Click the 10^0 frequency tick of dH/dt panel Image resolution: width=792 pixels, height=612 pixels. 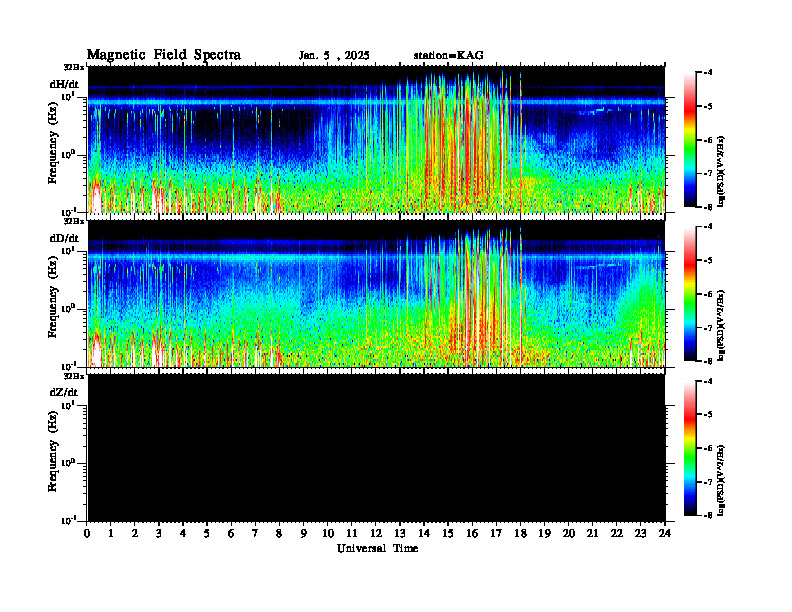coord(68,154)
